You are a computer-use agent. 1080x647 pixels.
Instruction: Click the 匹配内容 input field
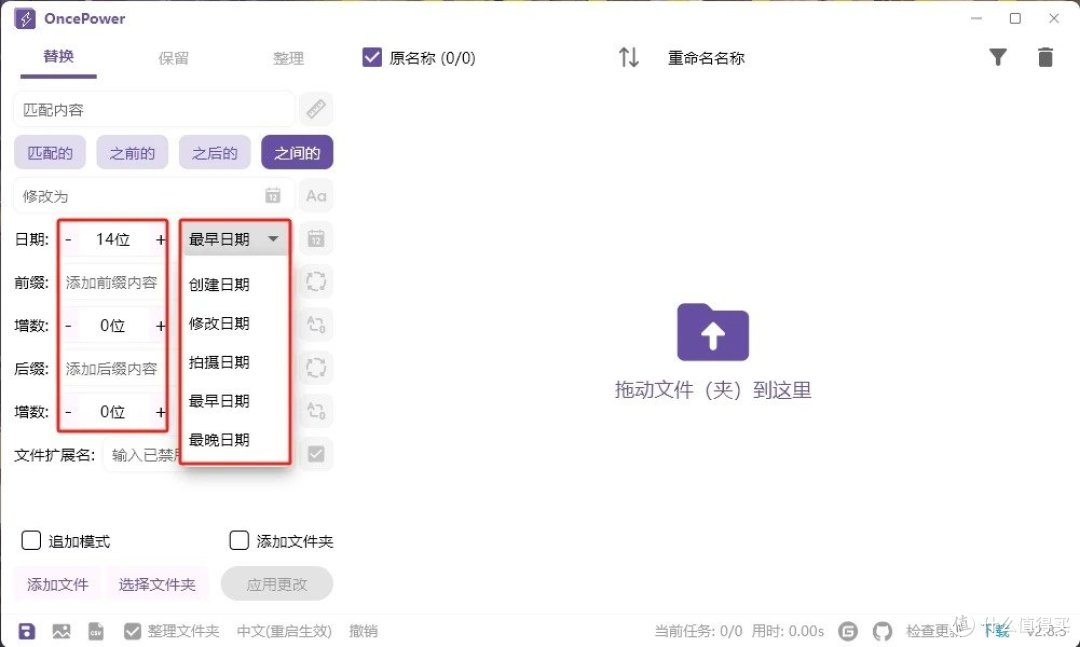[x=154, y=109]
